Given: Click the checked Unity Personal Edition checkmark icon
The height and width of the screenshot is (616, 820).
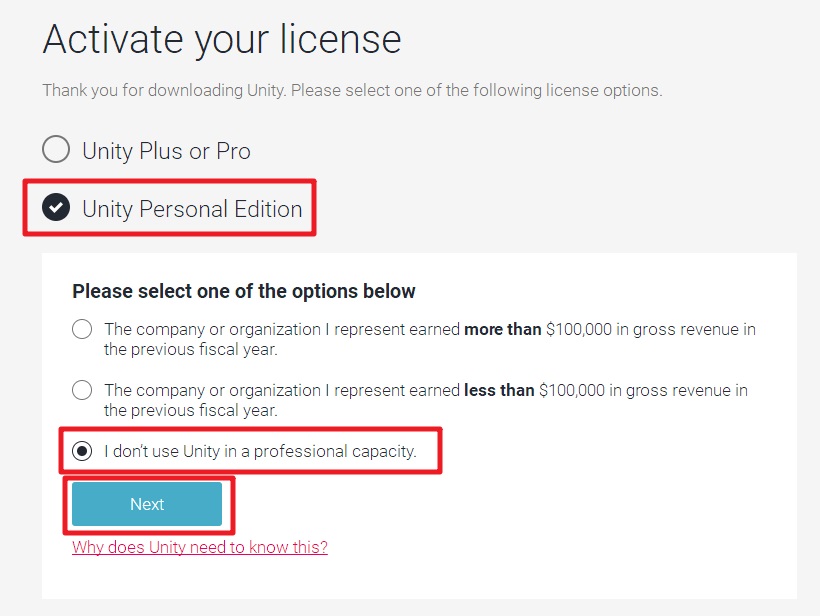Looking at the screenshot, I should tap(56, 207).
